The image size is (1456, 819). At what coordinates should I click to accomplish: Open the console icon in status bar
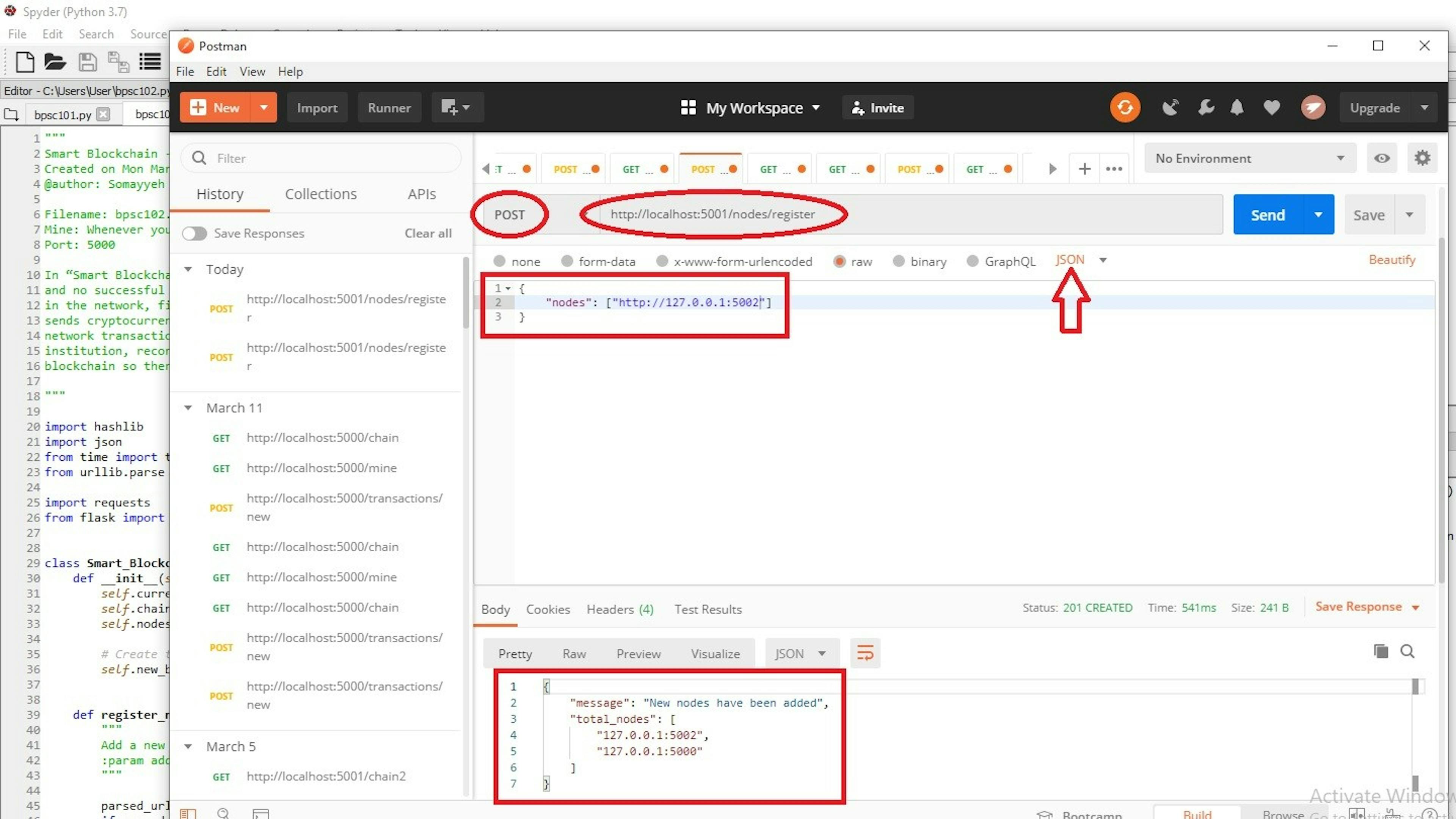pos(260,813)
